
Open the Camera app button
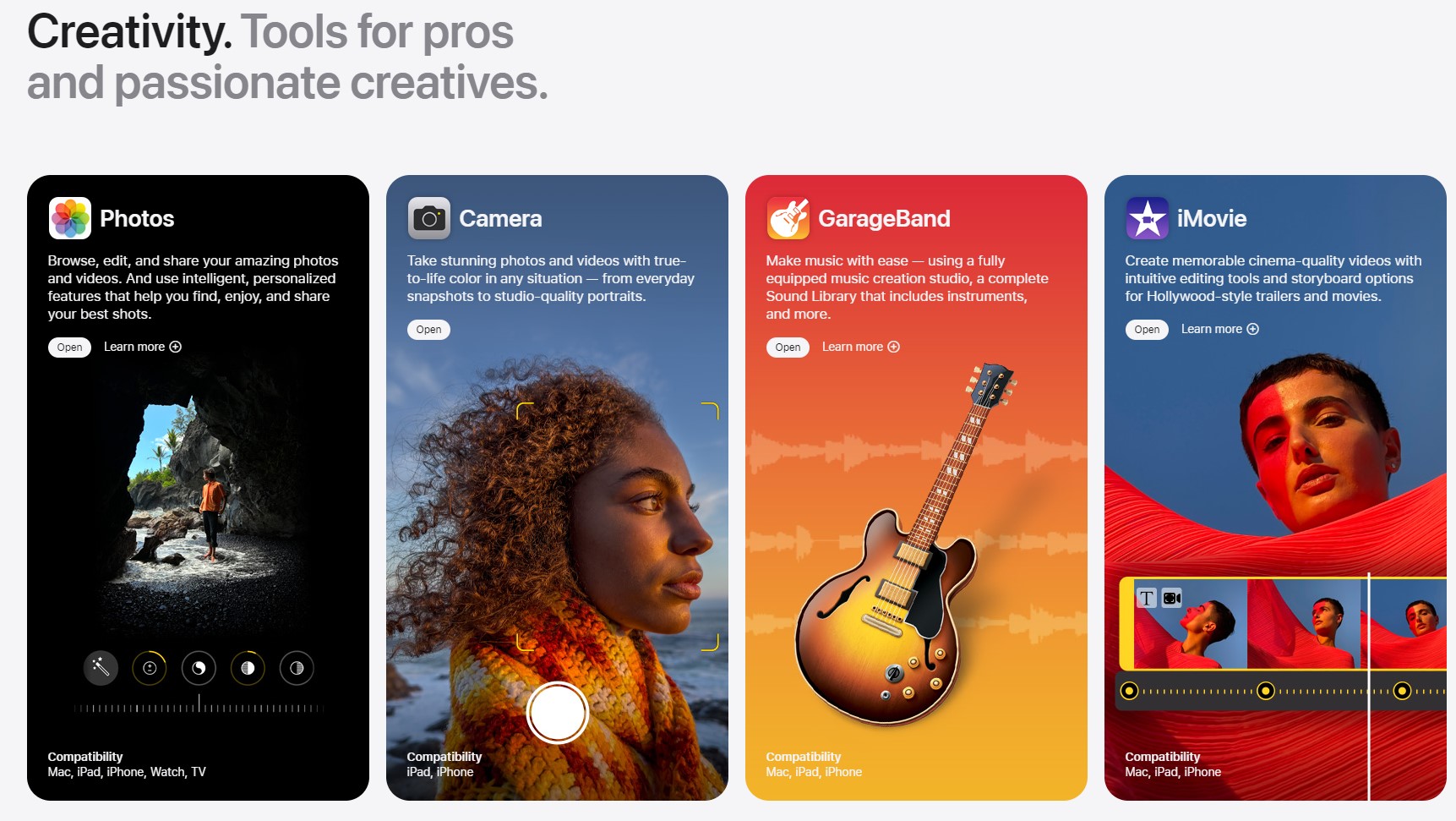coord(428,330)
